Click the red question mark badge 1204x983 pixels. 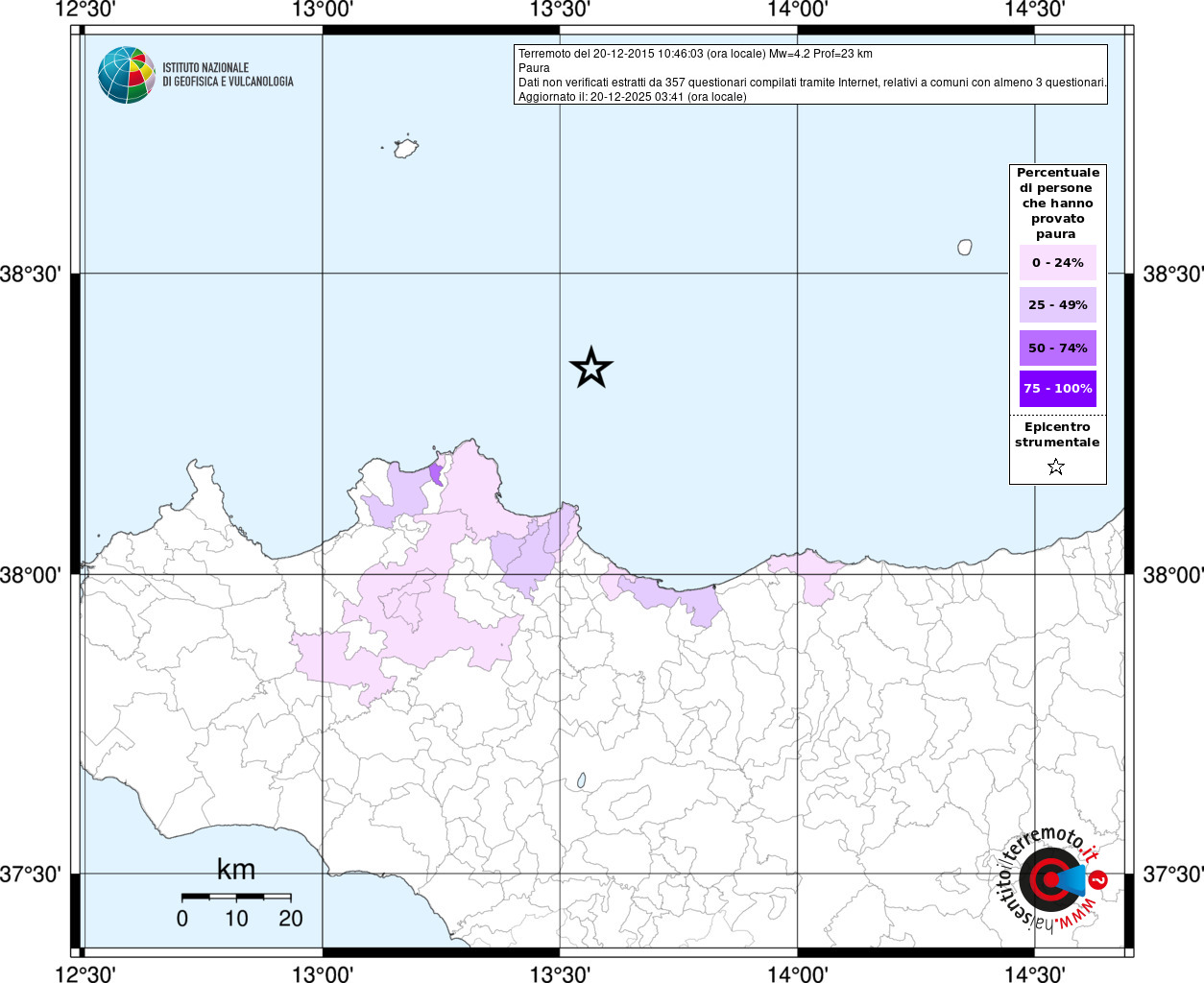(1098, 879)
